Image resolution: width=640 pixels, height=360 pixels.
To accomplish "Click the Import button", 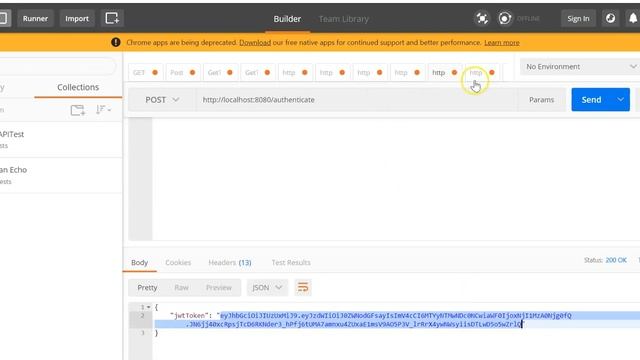I will [77, 18].
